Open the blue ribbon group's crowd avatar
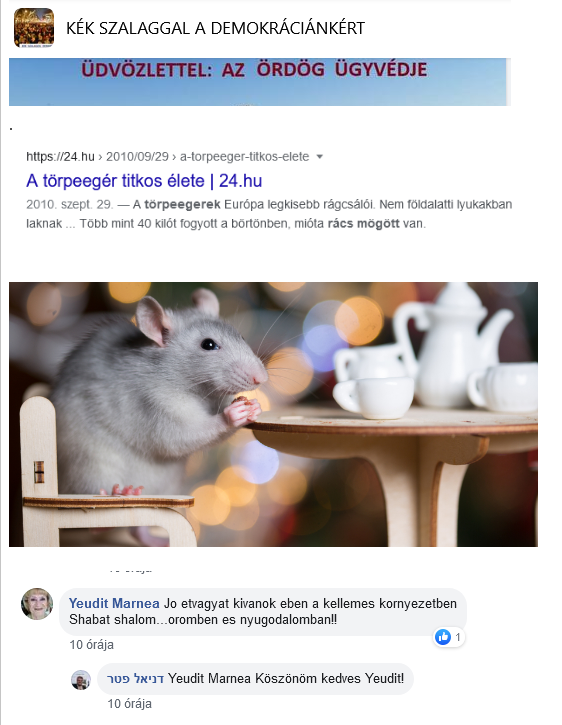 (34, 28)
